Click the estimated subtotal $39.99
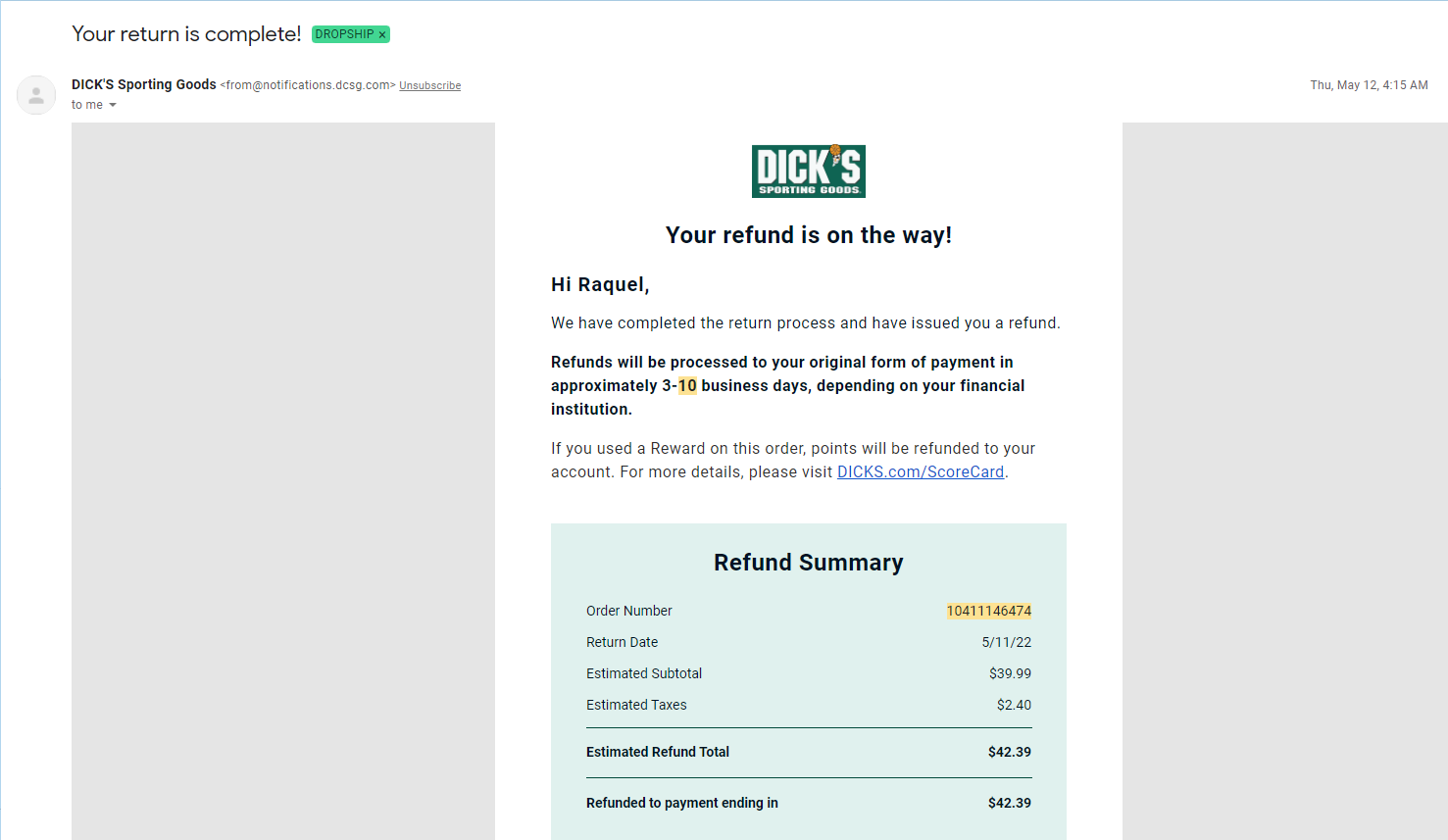This screenshot has height=840, width=1448. [x=1010, y=673]
